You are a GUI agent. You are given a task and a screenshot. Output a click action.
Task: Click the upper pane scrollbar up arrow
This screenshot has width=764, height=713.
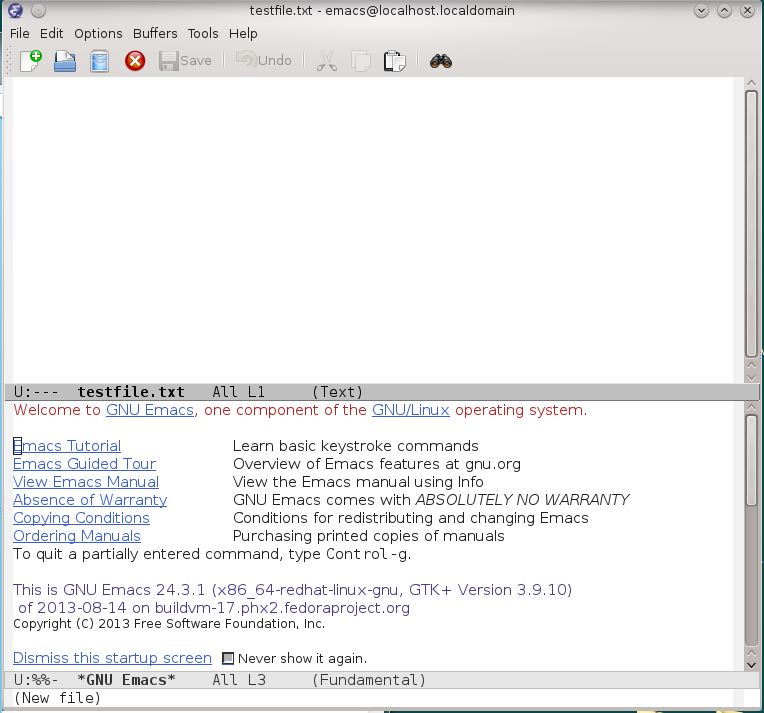751,84
